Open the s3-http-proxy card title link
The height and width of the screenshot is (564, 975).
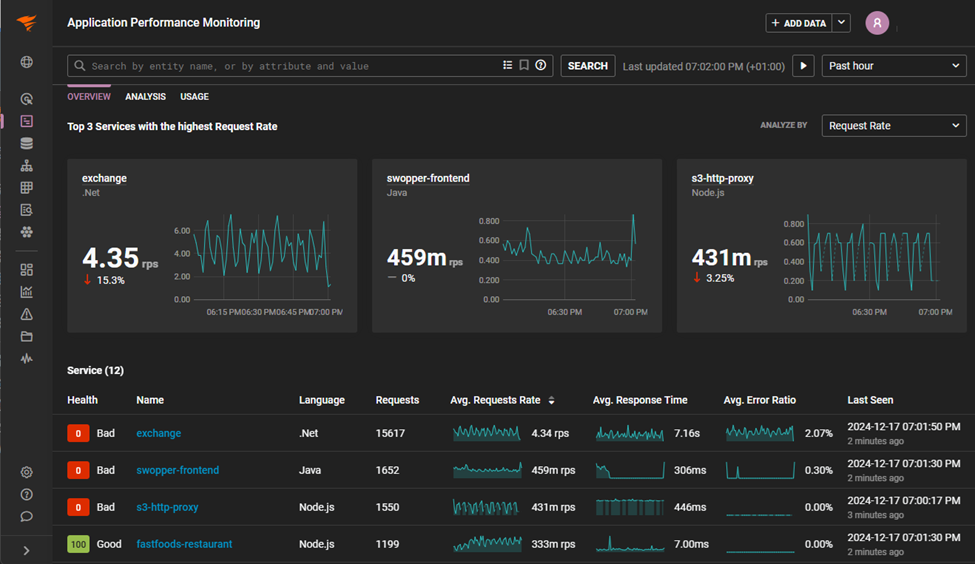pos(723,178)
